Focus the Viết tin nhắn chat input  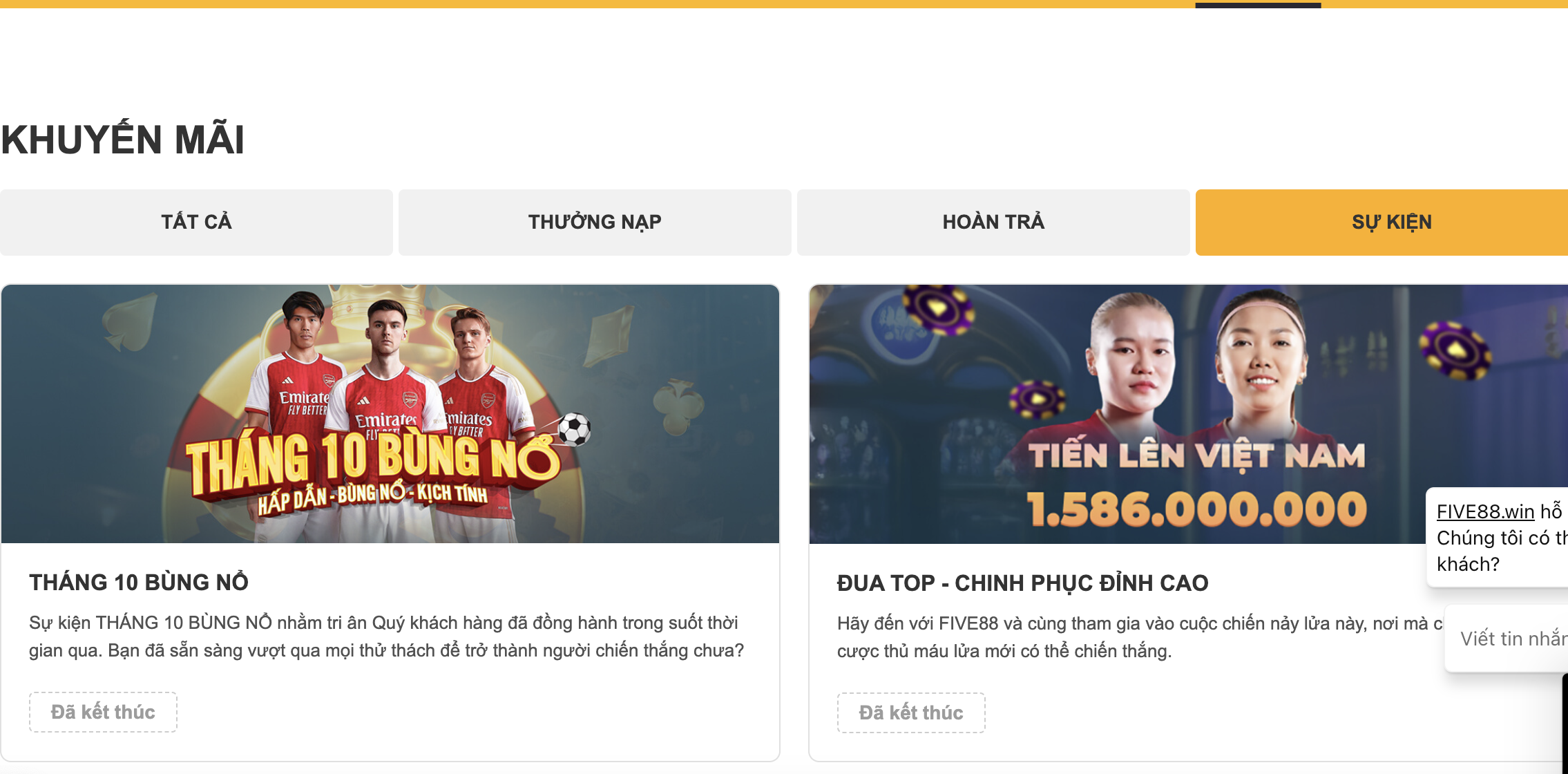[1507, 639]
